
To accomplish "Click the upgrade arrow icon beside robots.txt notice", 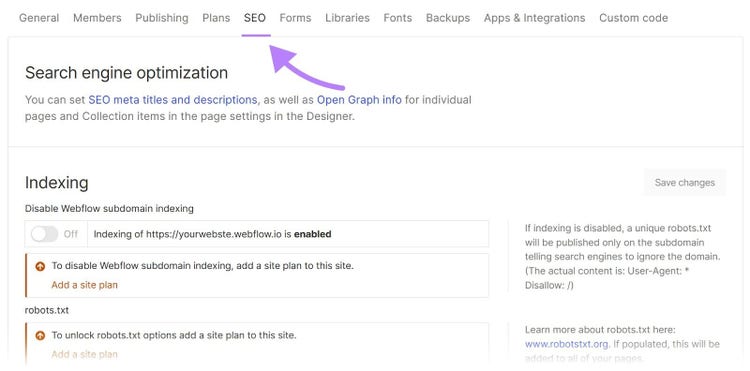I will click(40, 336).
